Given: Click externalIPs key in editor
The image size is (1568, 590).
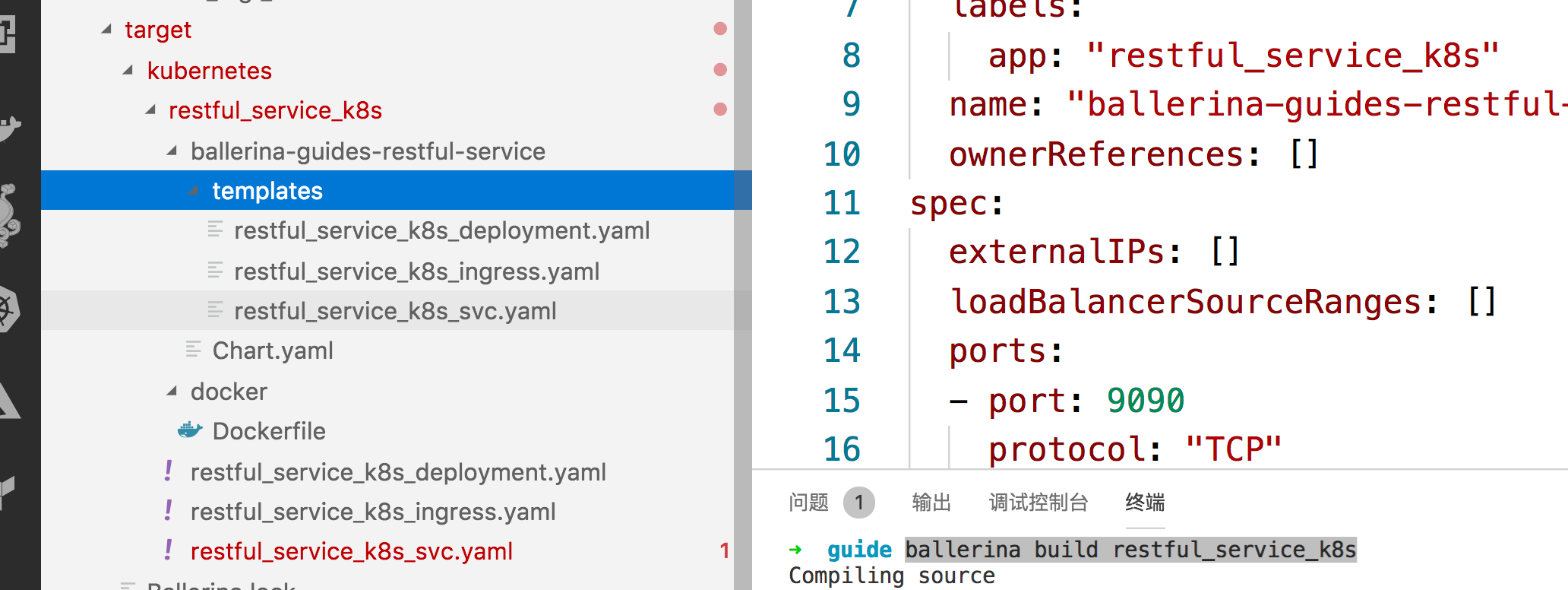Looking at the screenshot, I should coord(1056,252).
